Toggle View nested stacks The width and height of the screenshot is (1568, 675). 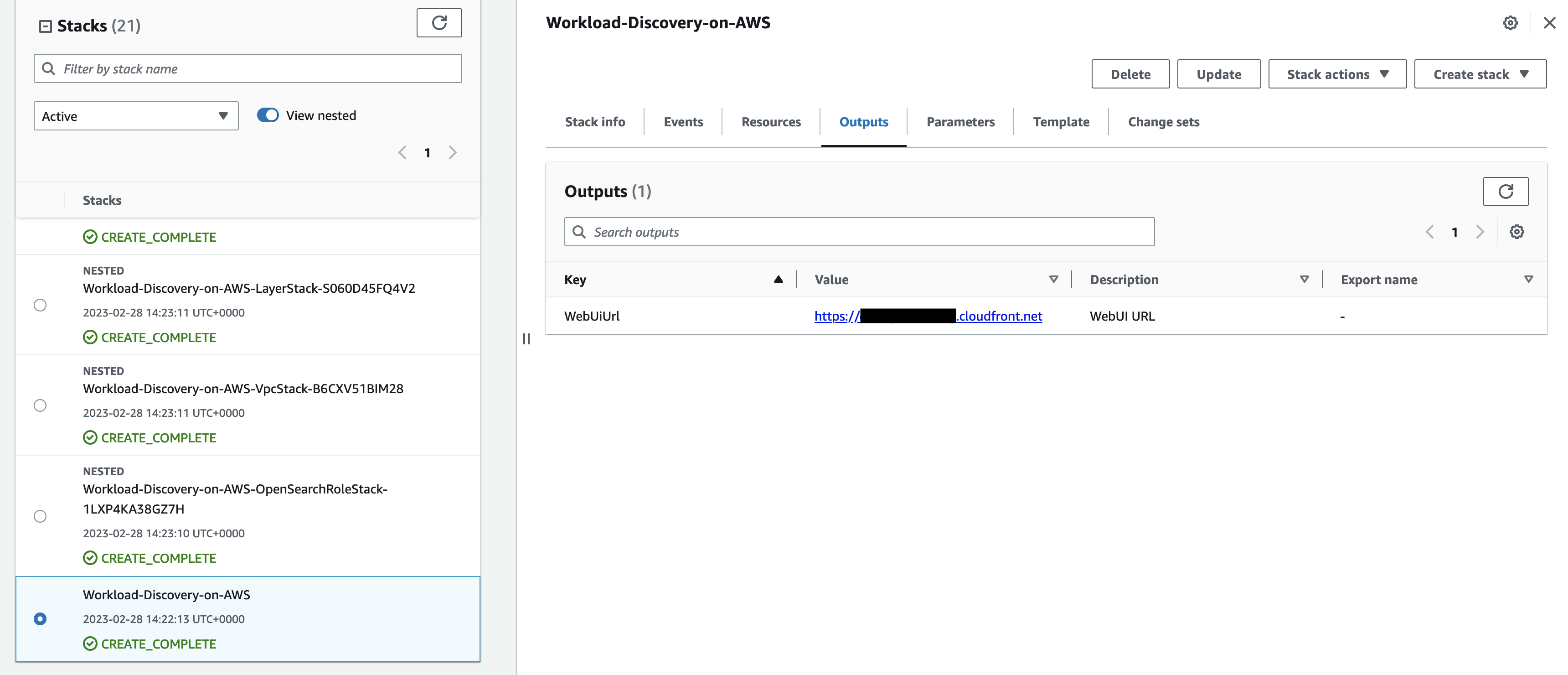coord(267,114)
